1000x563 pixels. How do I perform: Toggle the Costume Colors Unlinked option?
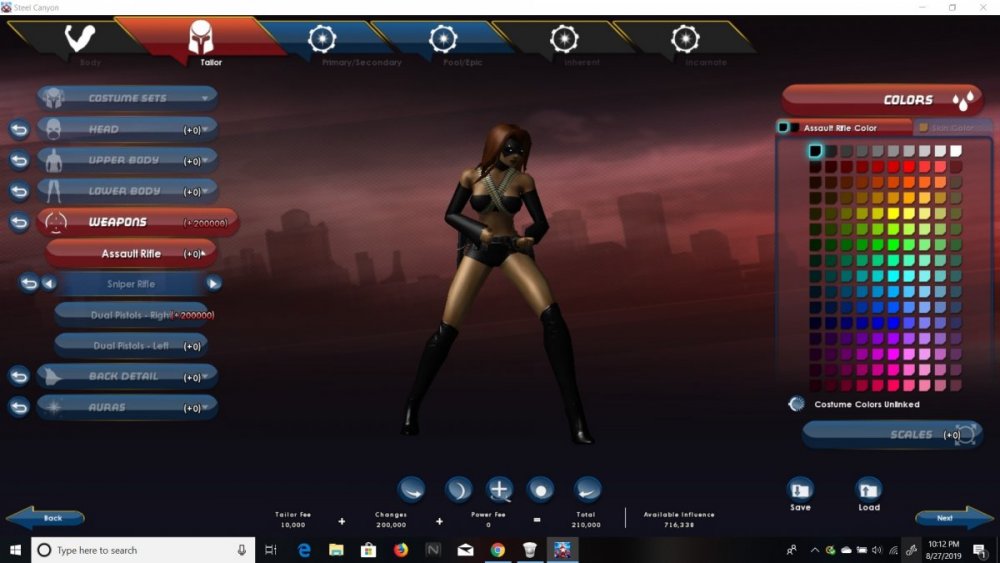coord(797,404)
